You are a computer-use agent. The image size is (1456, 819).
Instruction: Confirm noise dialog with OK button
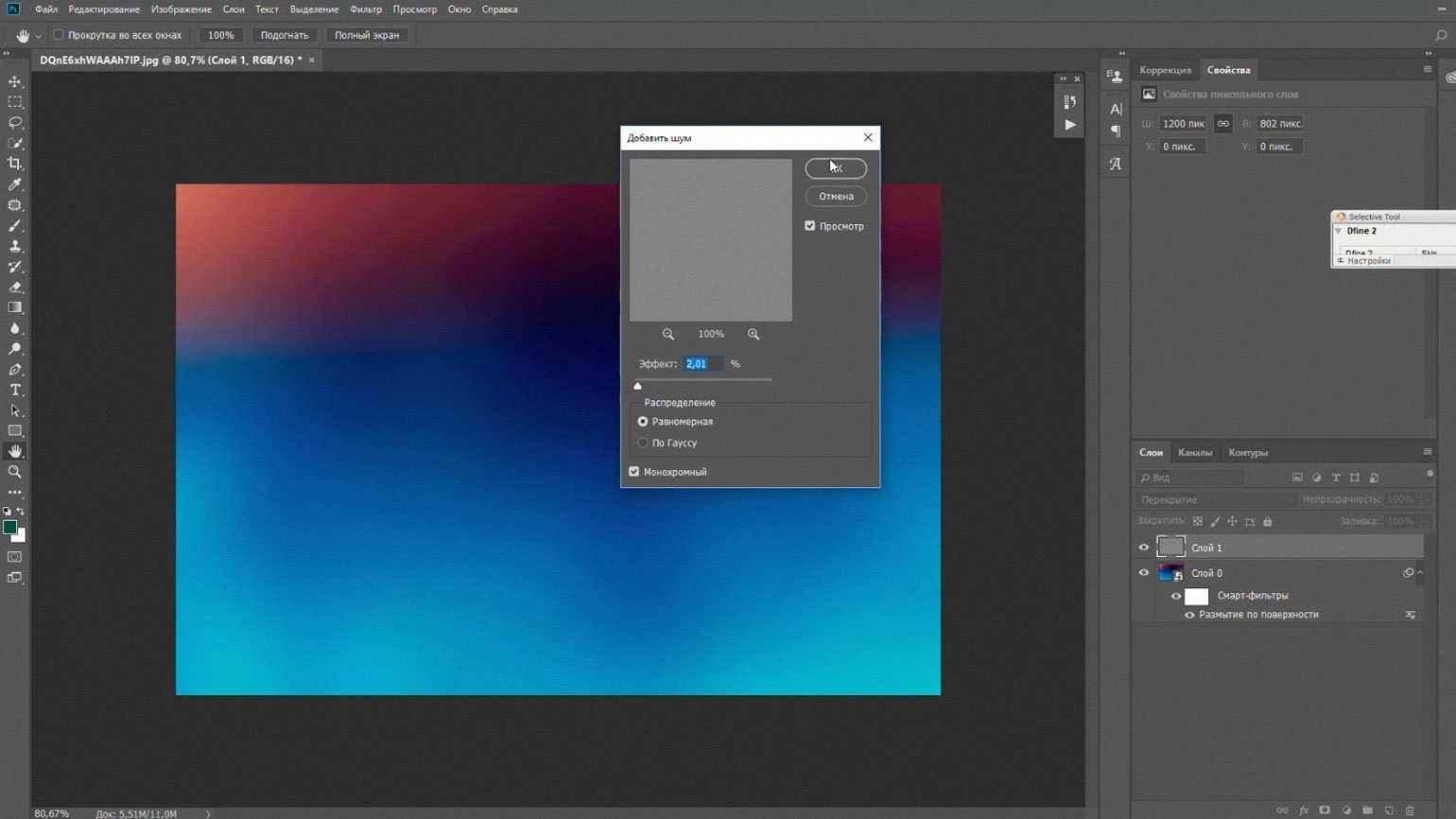click(x=836, y=168)
